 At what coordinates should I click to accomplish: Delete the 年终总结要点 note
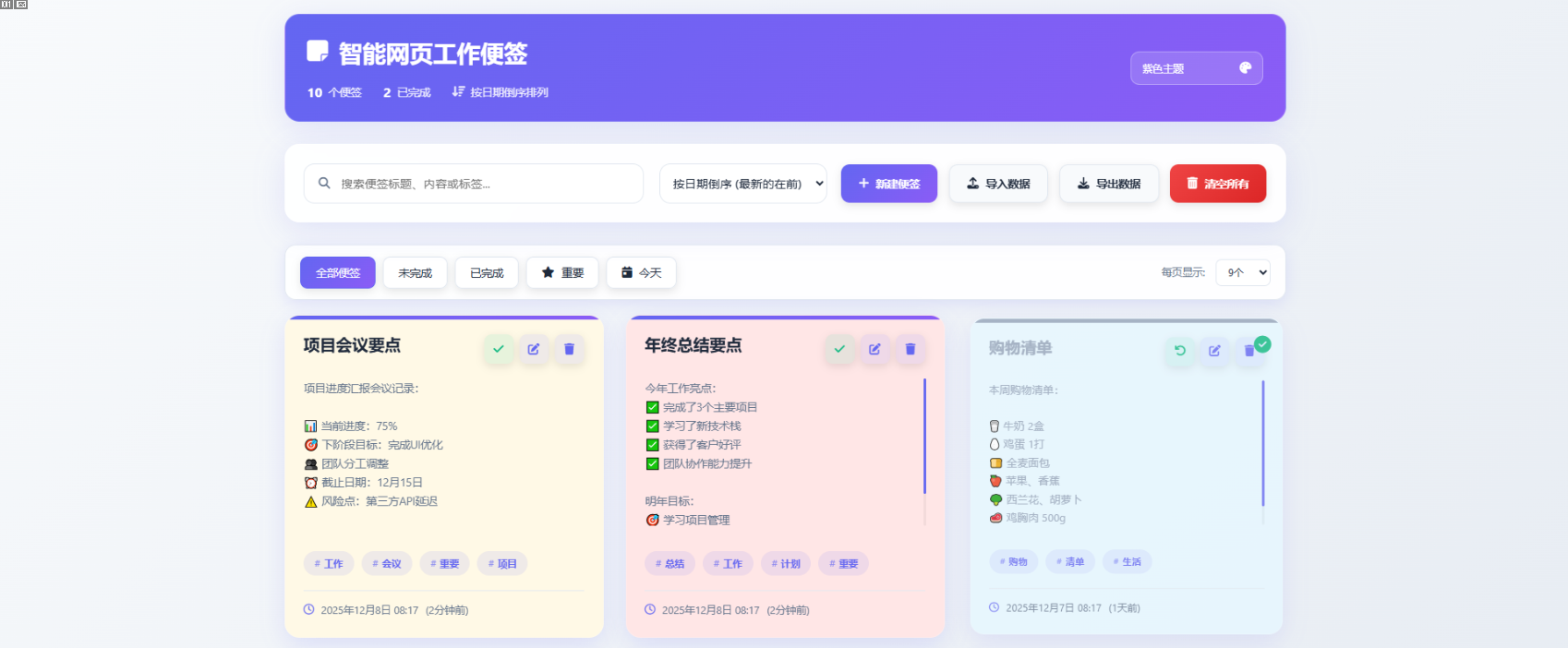coord(910,349)
